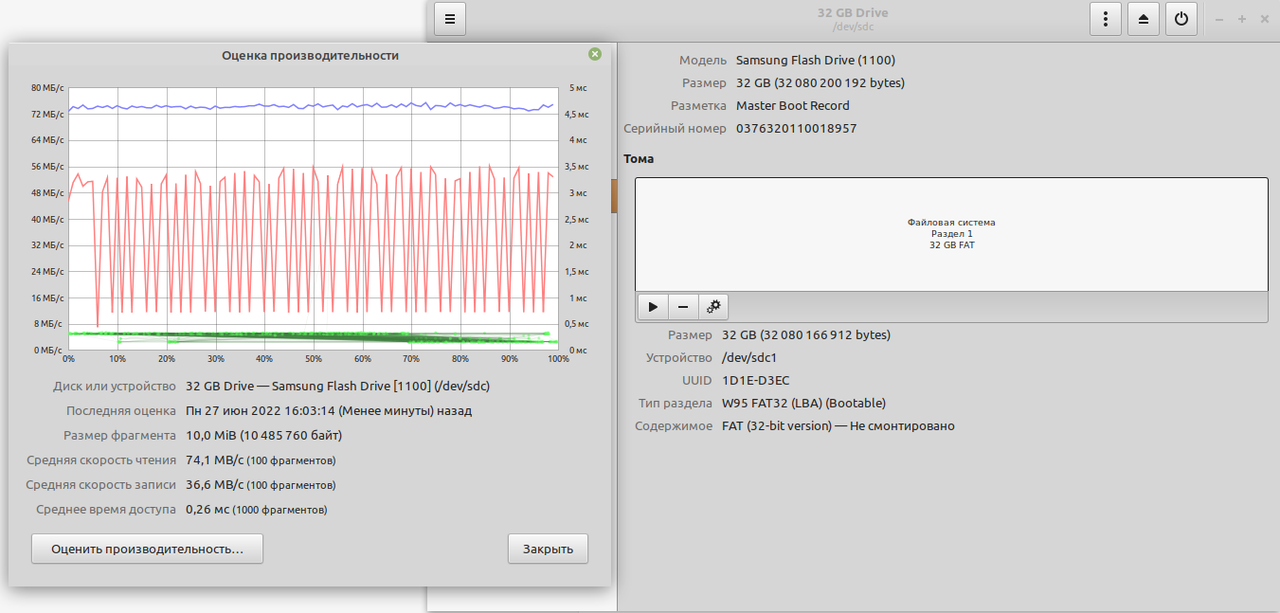Close the benchmark dialog with green X
Image resolution: width=1280 pixels, height=613 pixels.
tap(595, 54)
